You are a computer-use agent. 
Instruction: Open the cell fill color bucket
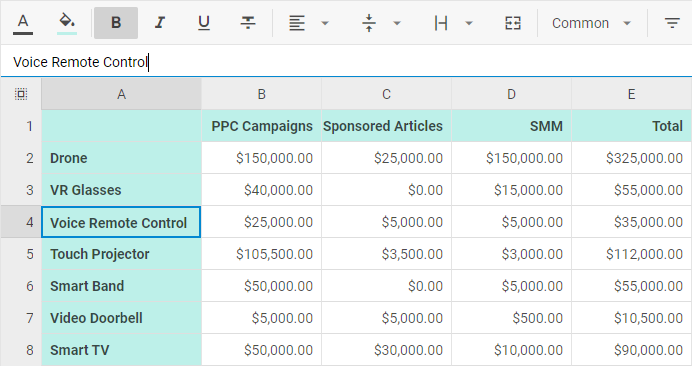[x=67, y=23]
